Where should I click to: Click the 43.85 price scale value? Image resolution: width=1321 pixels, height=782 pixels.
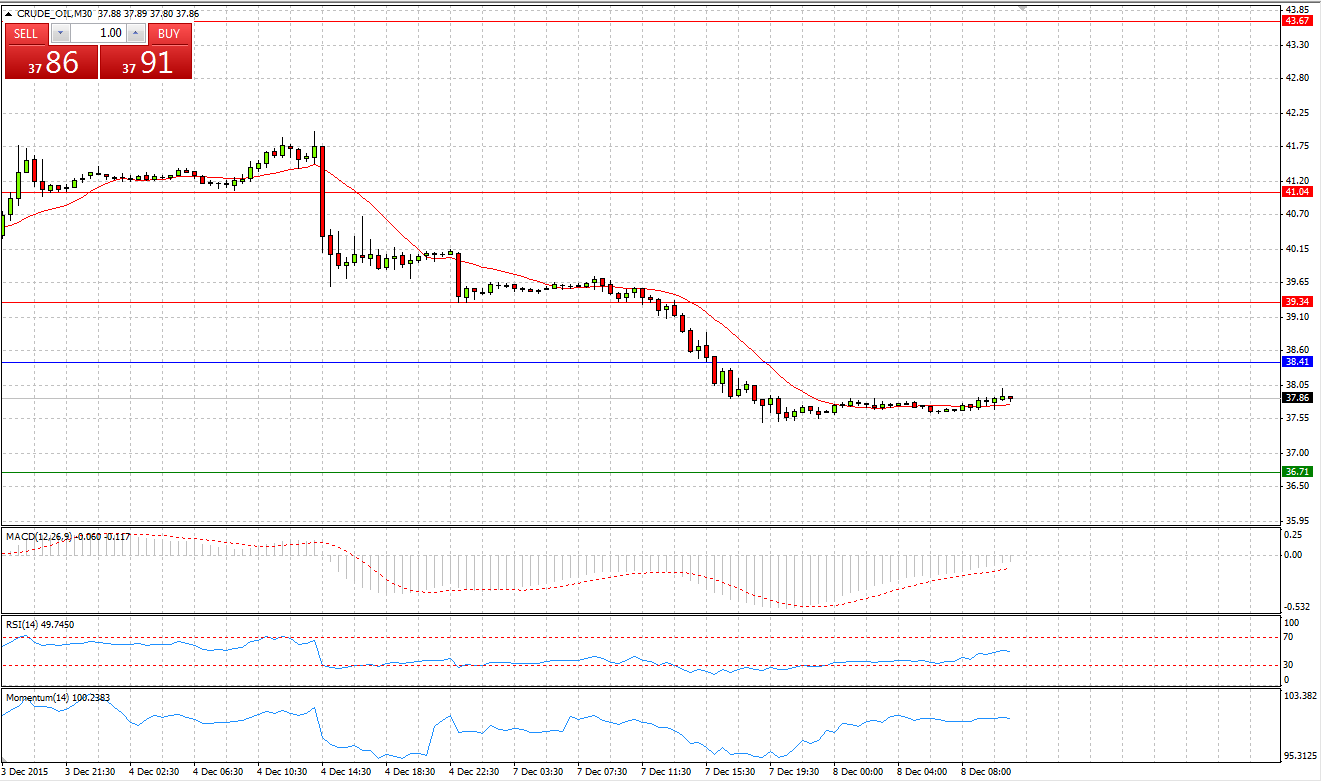pos(1297,10)
